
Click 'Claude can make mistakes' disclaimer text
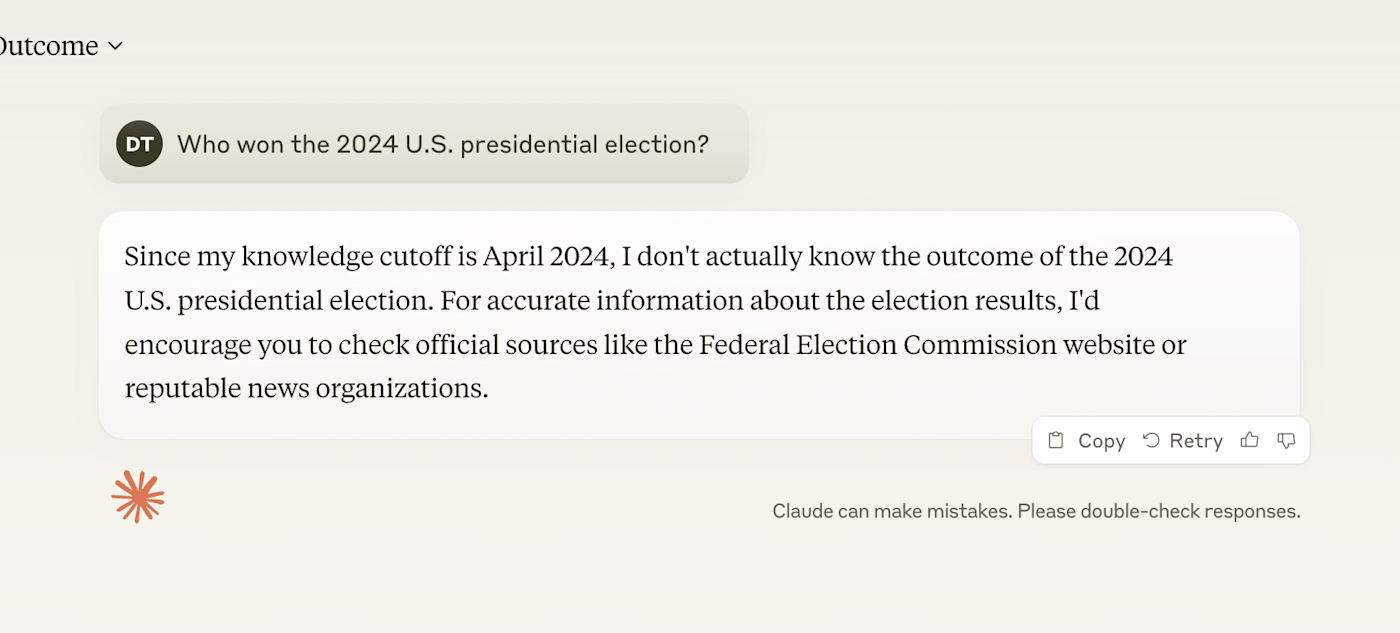pyautogui.click(x=892, y=511)
